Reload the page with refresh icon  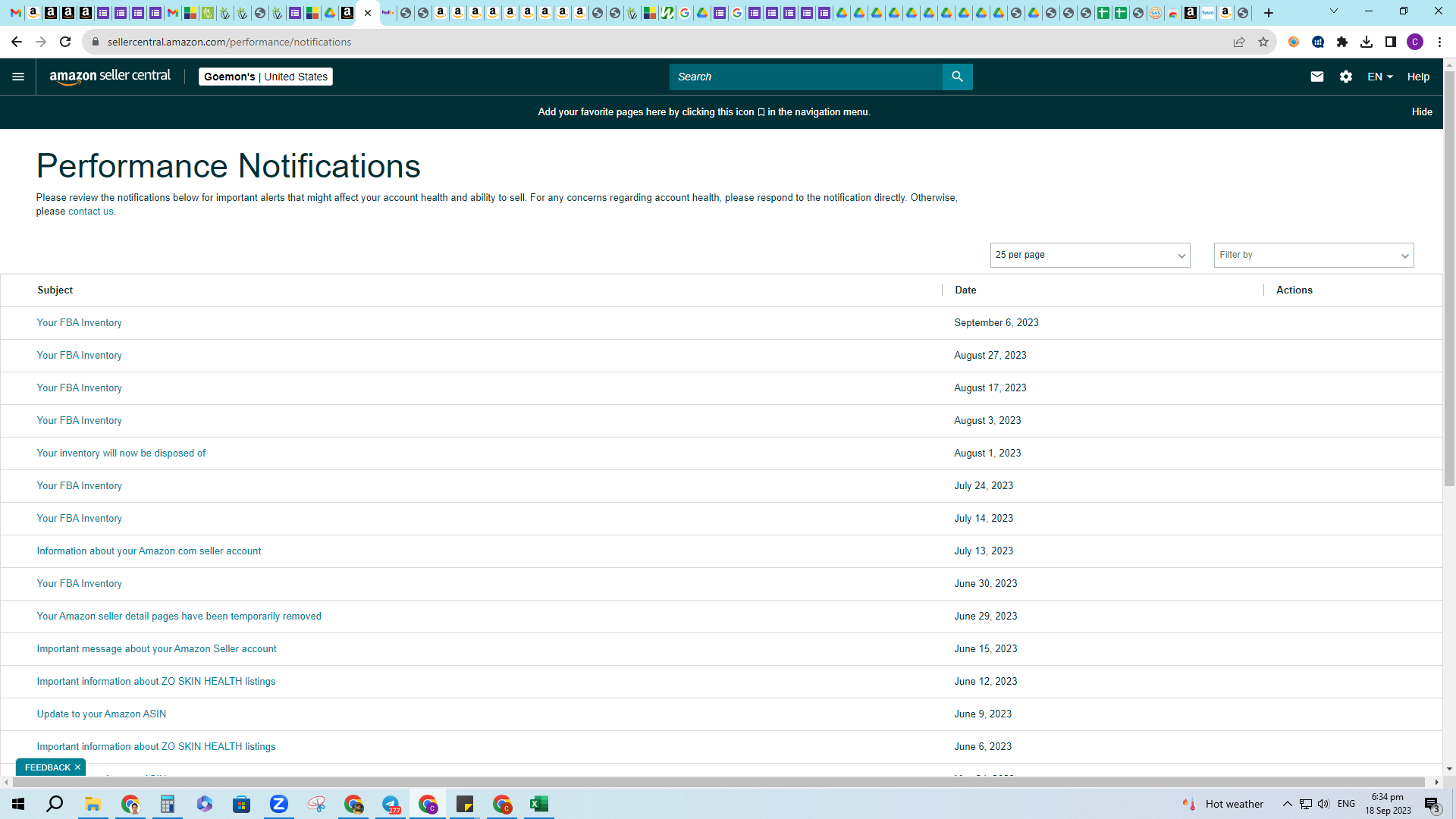[x=65, y=42]
